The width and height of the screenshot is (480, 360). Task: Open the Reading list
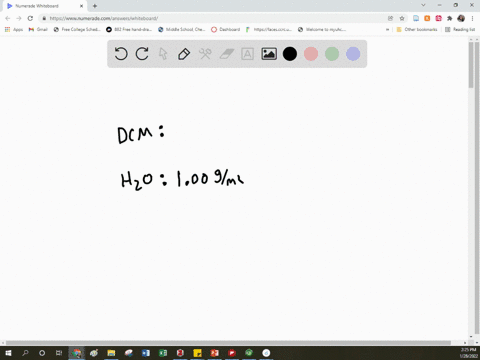[460, 29]
